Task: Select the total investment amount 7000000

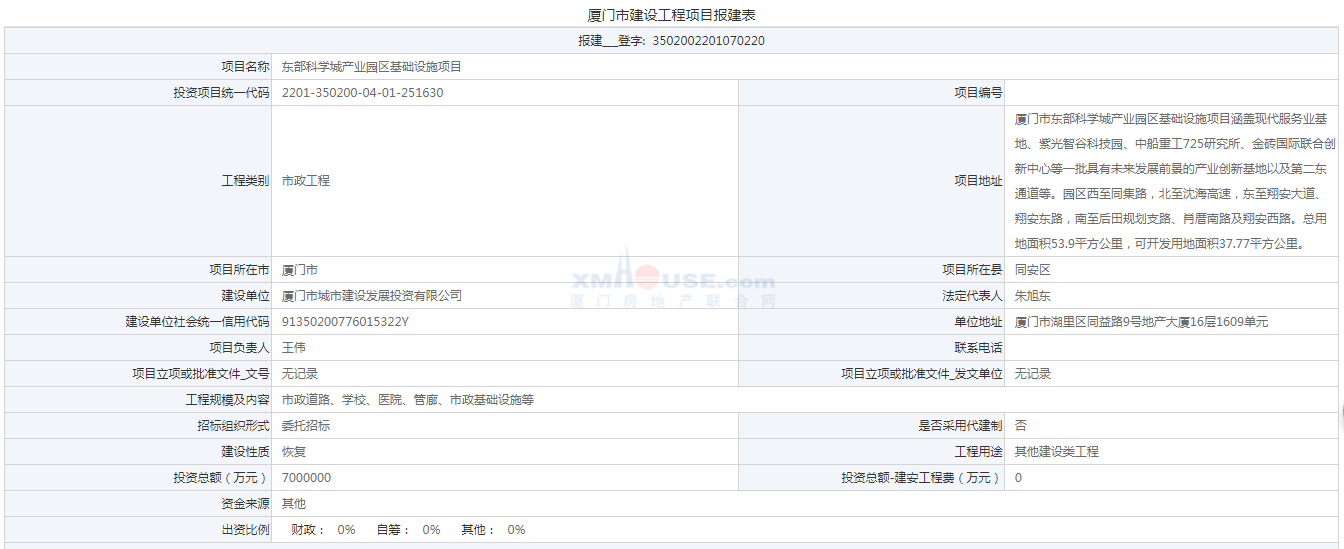Action: pos(306,478)
